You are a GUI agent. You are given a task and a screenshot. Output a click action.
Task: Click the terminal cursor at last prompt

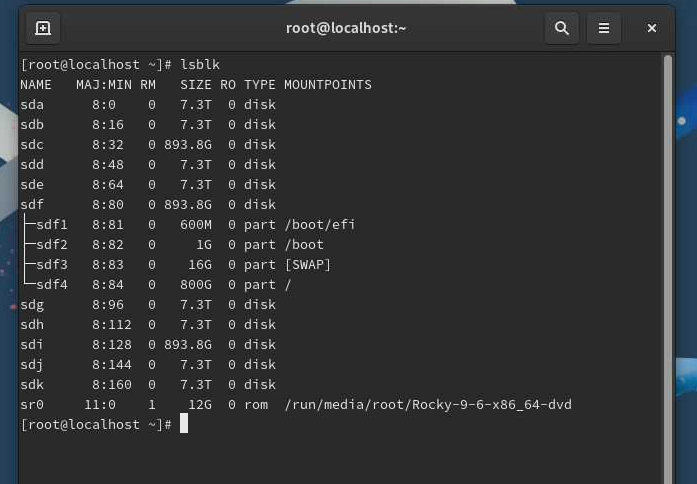coord(184,424)
